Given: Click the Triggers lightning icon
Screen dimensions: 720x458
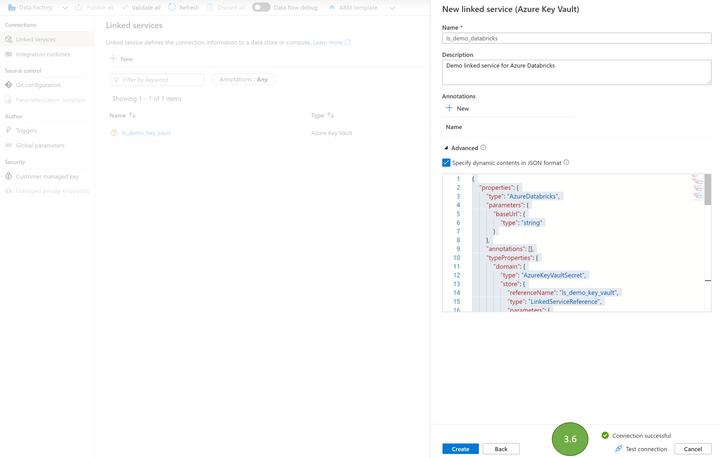Looking at the screenshot, I should [x=8, y=130].
